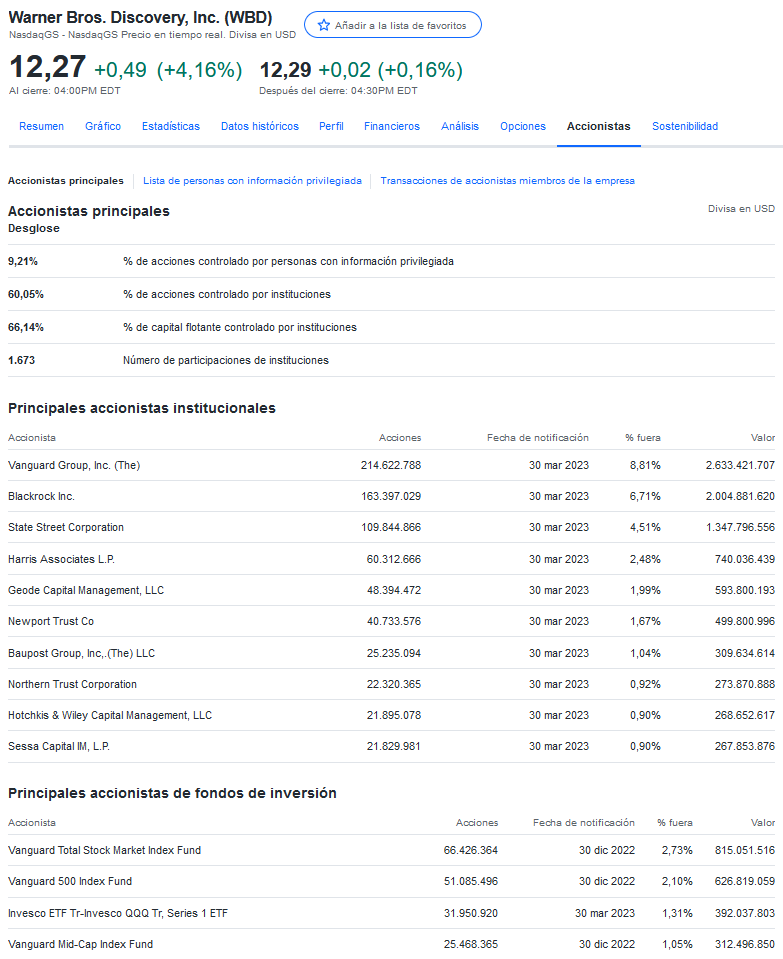Viewport: 783px width, 959px height.
Task: Click Invesco QQQ Tr, Series 1 ETF
Action: point(117,913)
